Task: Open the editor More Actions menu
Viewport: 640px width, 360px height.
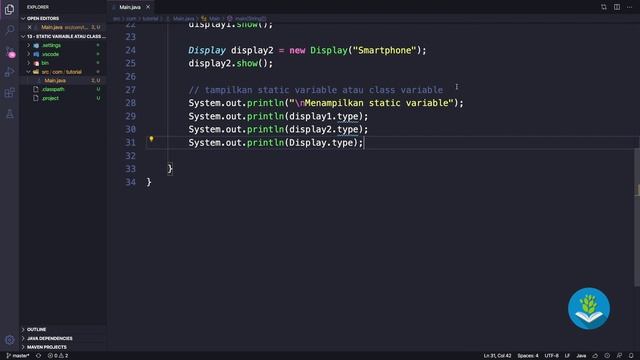Action: (x=629, y=7)
